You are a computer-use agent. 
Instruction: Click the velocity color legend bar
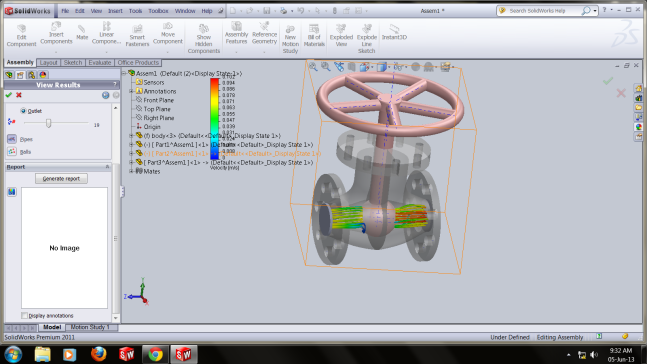(x=215, y=118)
